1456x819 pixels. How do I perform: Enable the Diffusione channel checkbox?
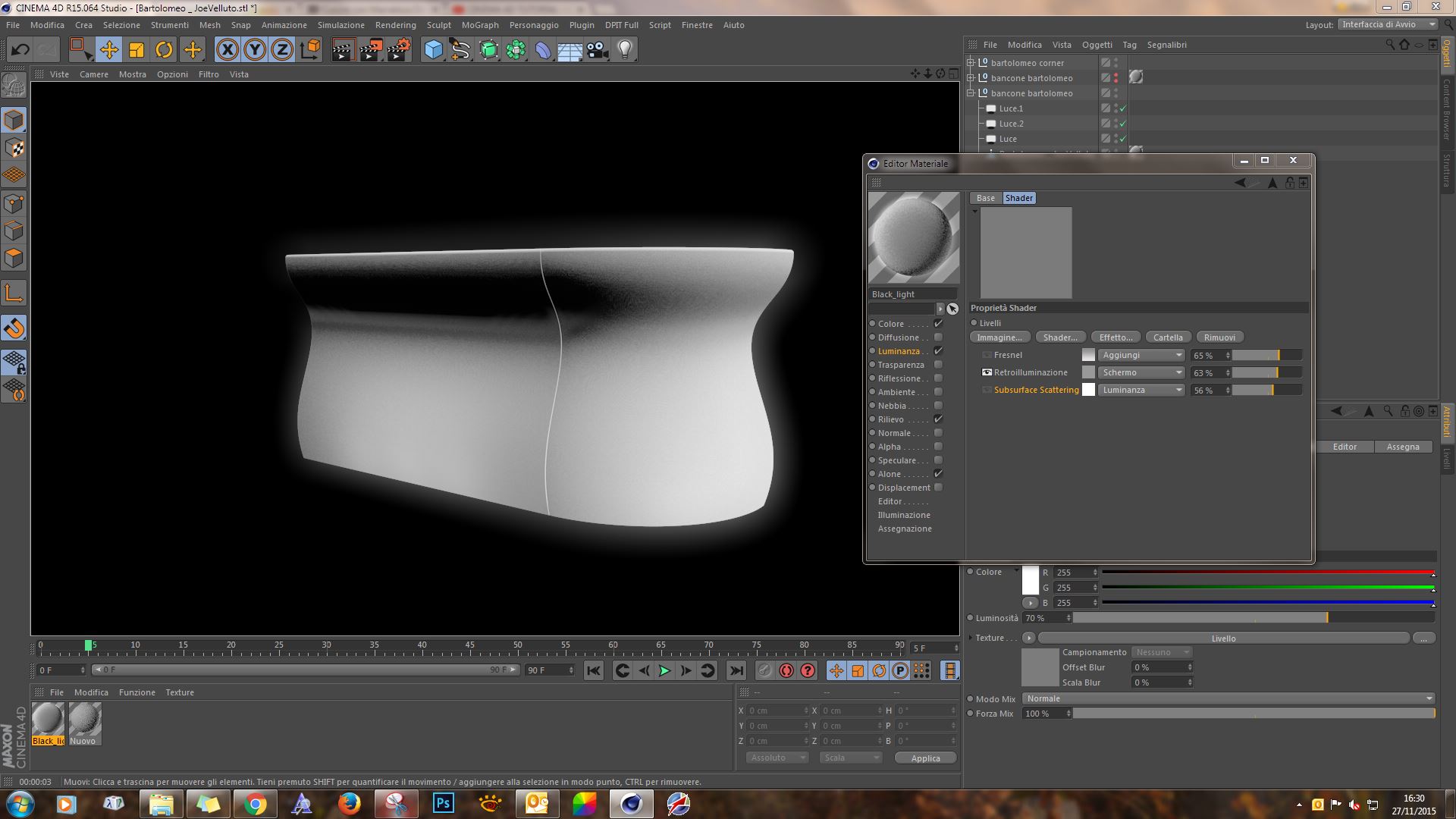pos(938,337)
